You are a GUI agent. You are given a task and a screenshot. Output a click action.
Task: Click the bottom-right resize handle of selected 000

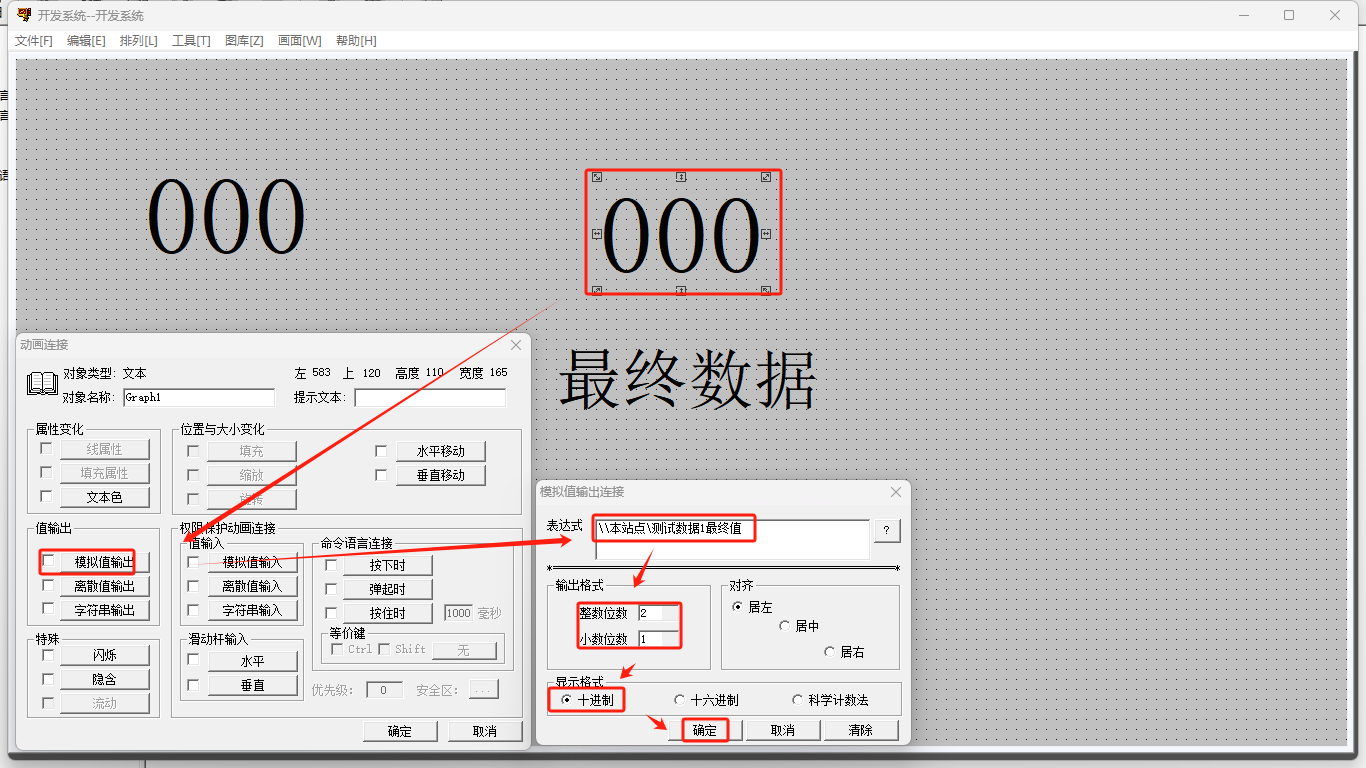coord(766,290)
